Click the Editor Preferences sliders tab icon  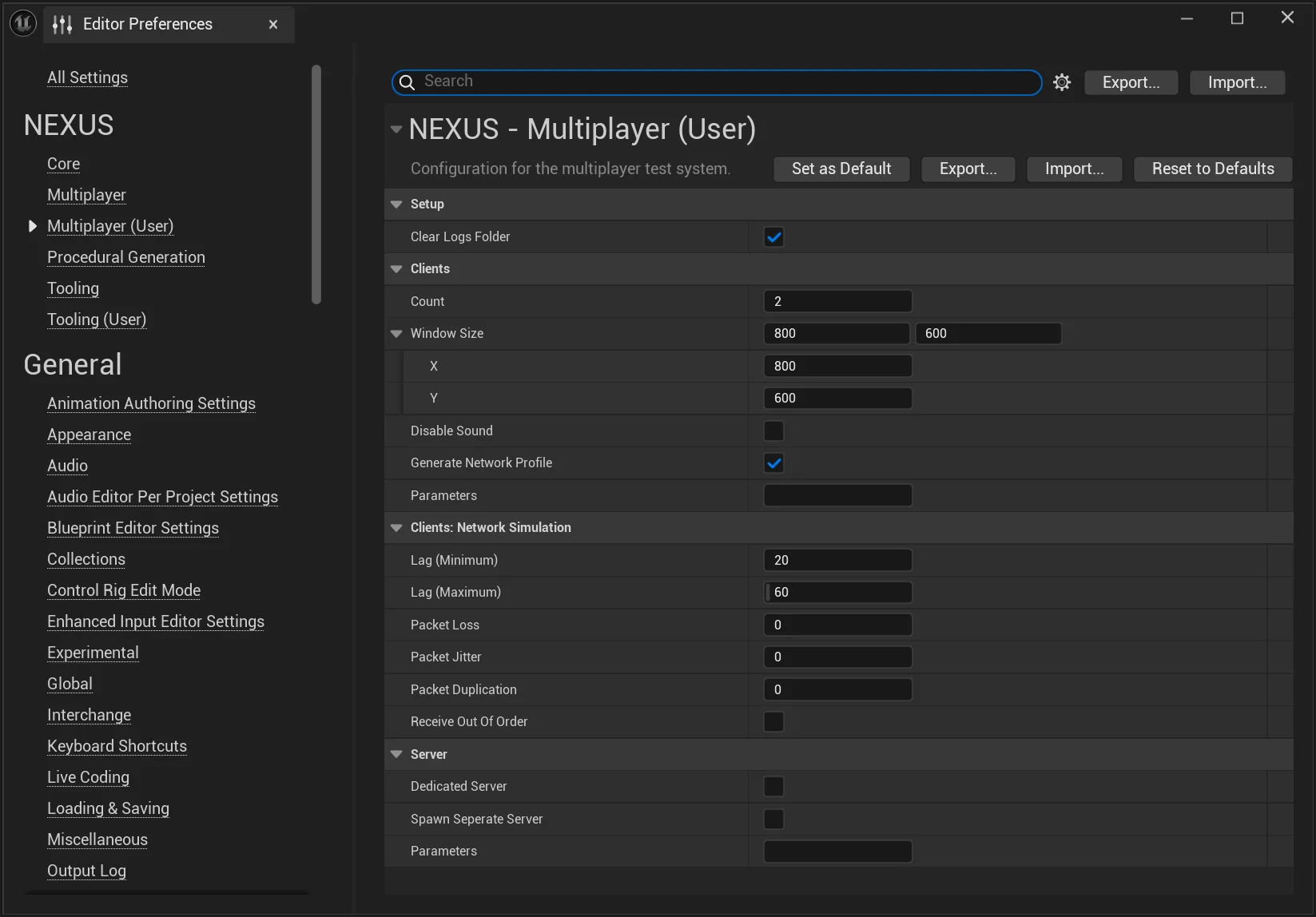62,25
